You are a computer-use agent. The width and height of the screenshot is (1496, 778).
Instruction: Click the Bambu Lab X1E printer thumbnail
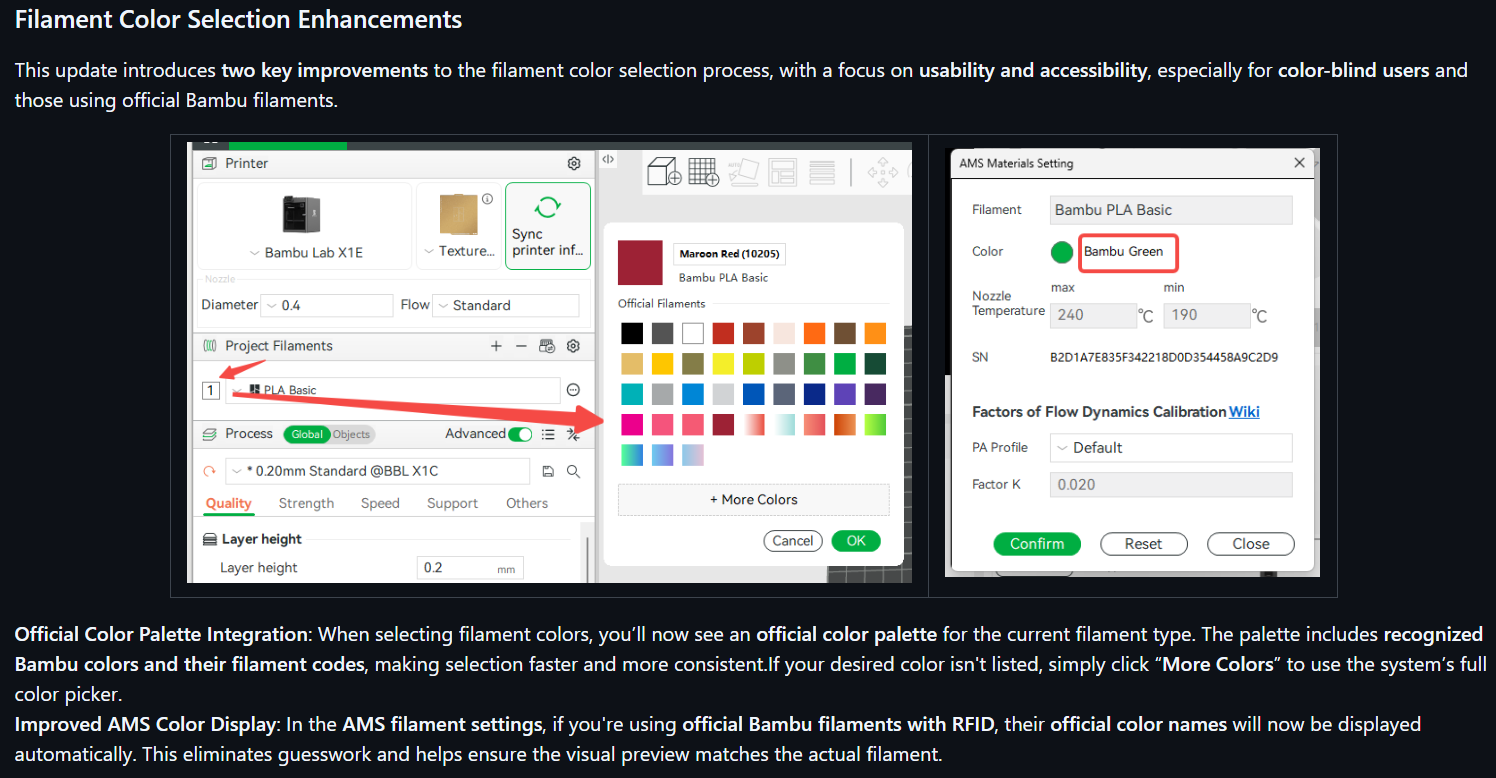[x=302, y=214]
